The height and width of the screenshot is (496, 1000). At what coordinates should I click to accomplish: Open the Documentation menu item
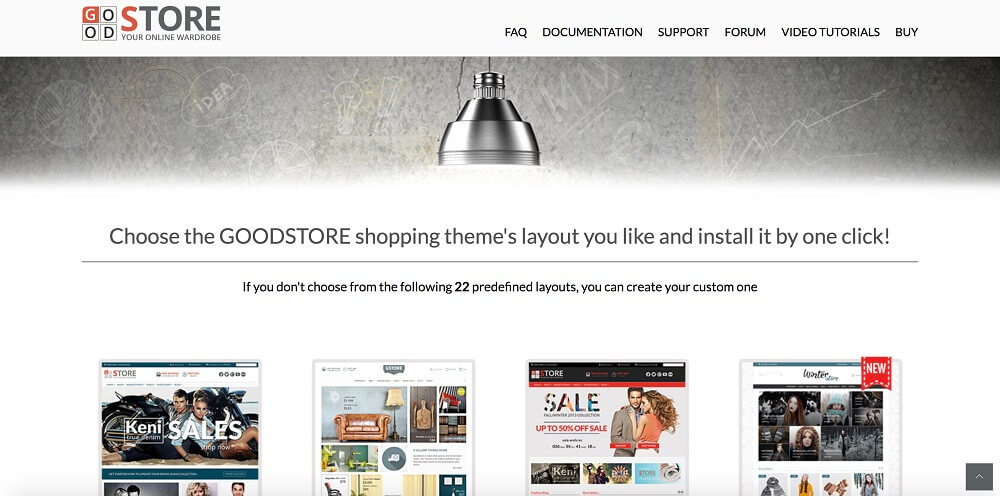tap(592, 32)
